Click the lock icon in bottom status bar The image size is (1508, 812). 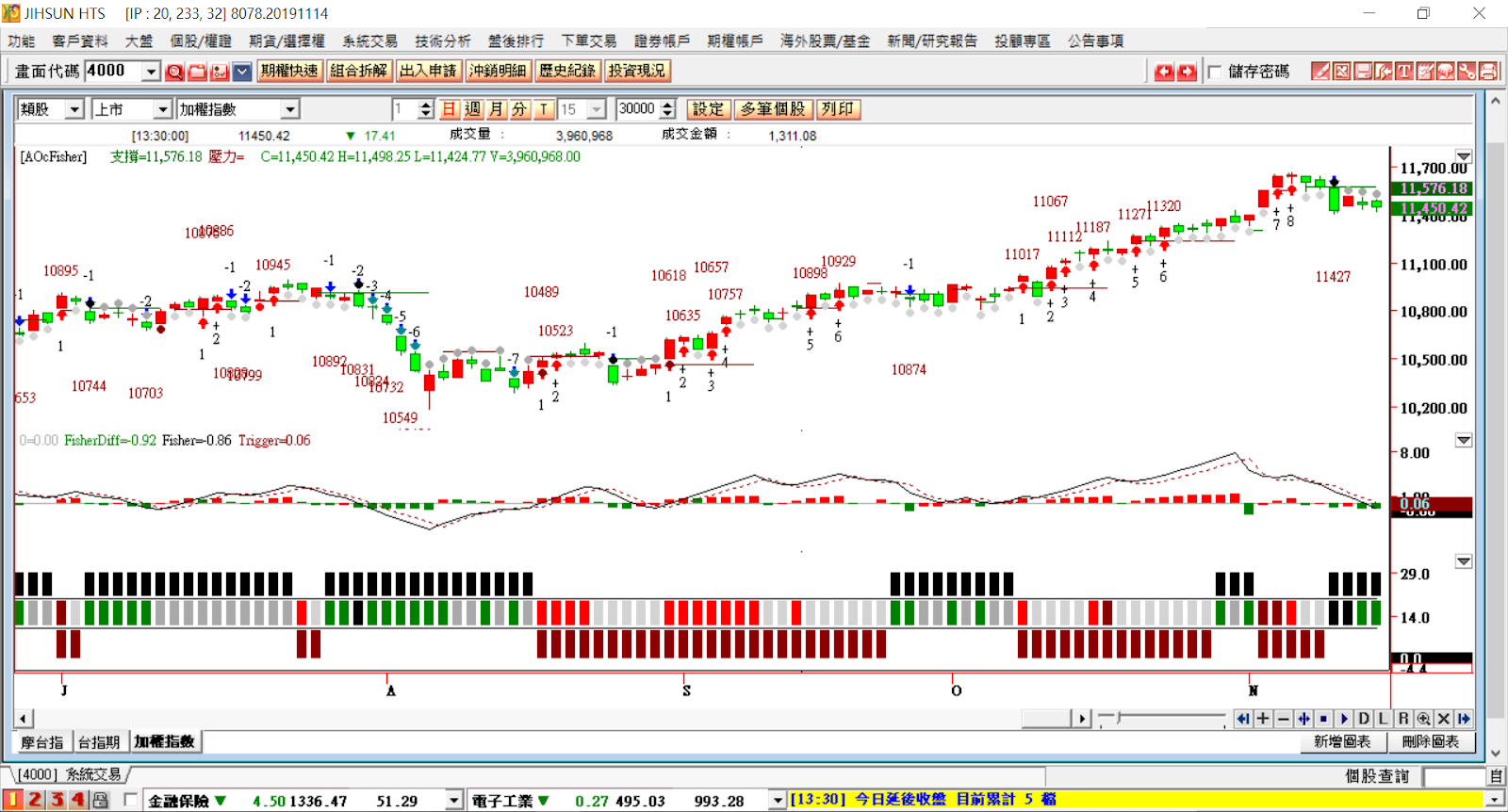(x=101, y=800)
